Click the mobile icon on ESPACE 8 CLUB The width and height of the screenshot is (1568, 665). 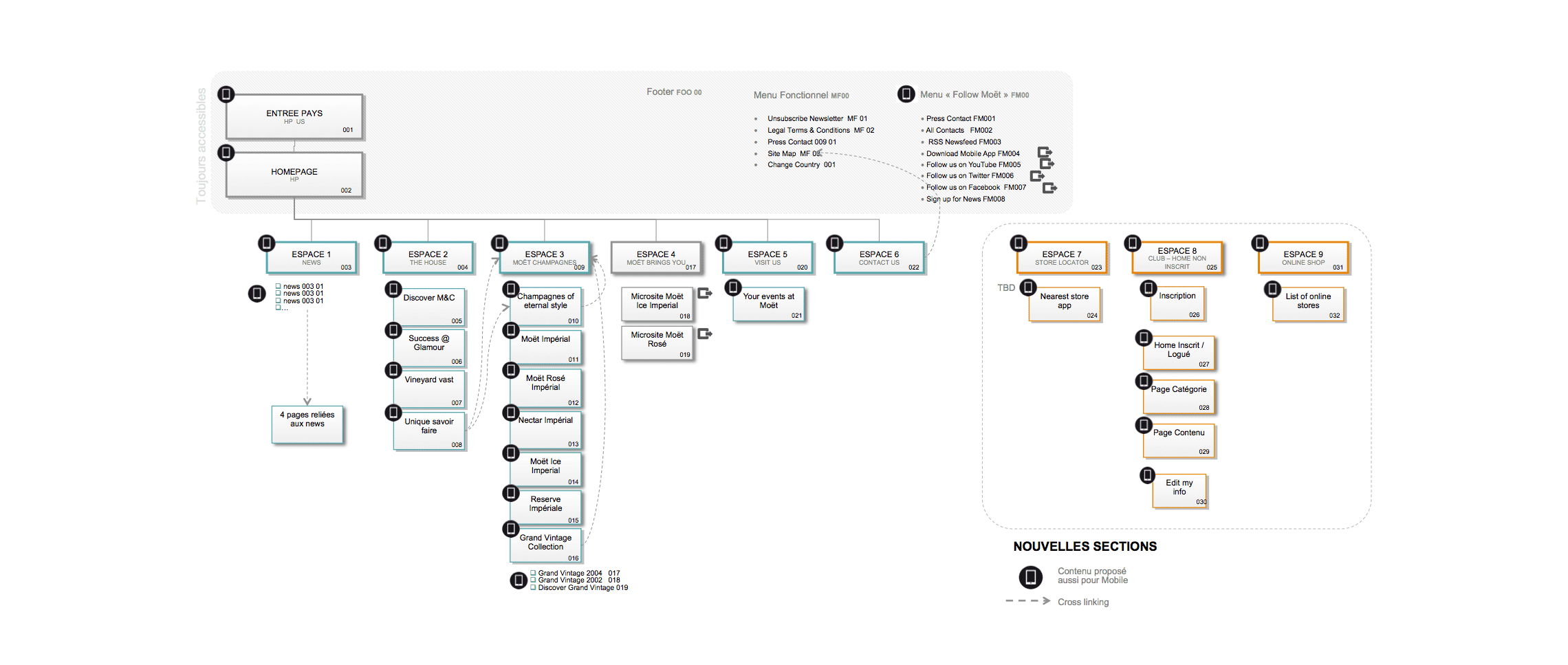[x=1133, y=243]
